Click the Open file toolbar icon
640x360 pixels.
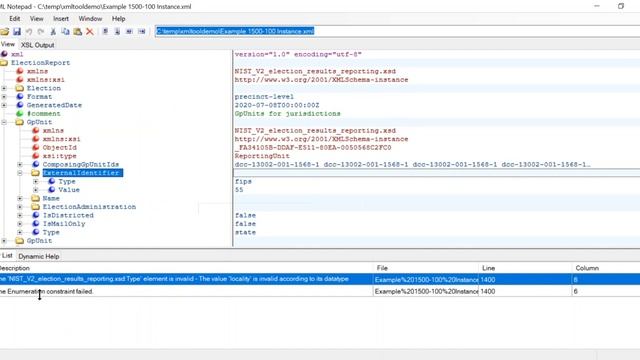pyautogui.click(x=4, y=31)
